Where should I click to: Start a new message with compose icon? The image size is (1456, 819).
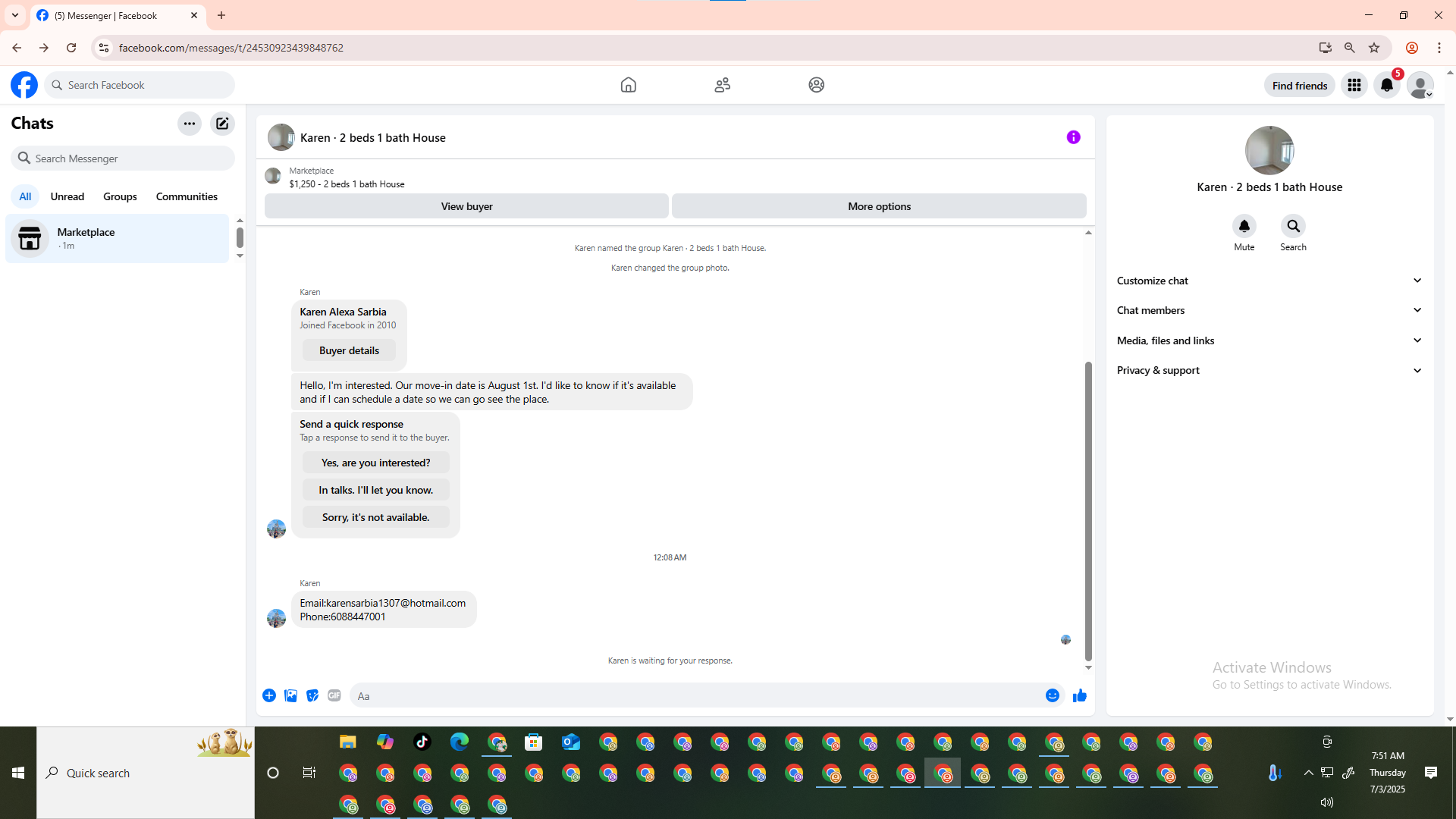(222, 124)
